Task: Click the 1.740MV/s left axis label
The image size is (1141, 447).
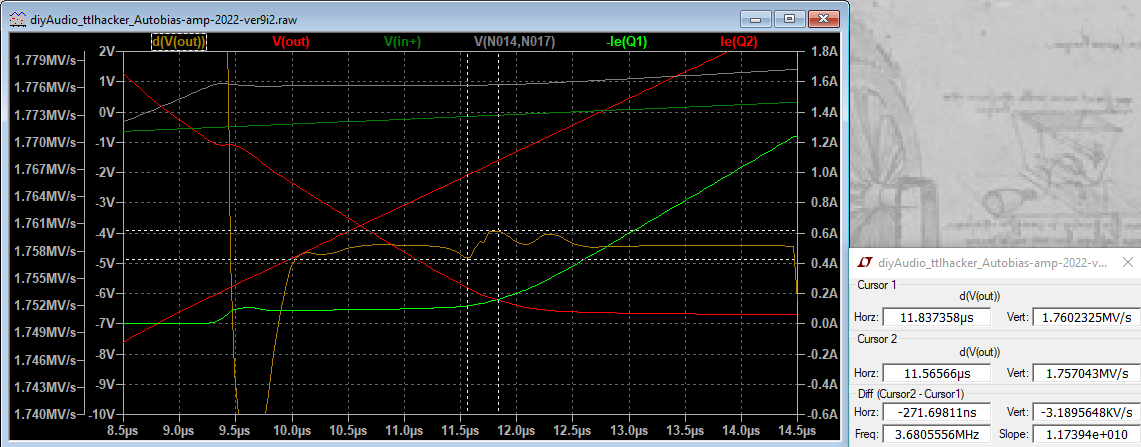Action: tap(45, 414)
